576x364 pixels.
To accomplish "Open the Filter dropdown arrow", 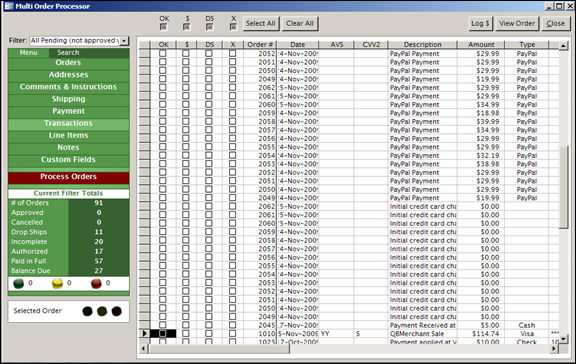I will 124,41.
